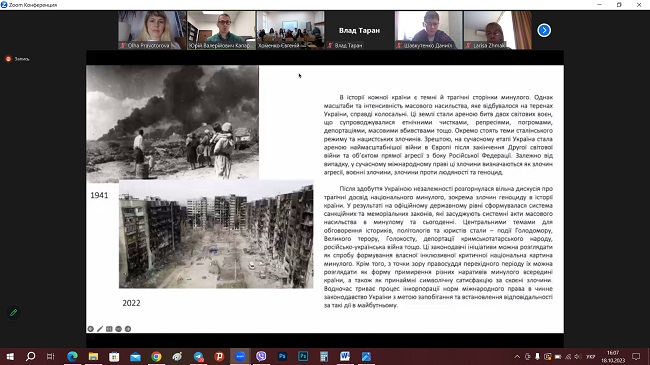Switch the УКР keyboard language indicator

(590, 357)
